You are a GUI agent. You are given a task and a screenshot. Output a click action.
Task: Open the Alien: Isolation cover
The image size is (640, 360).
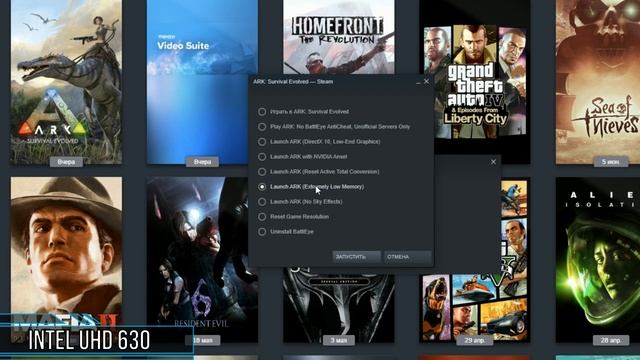(x=598, y=259)
